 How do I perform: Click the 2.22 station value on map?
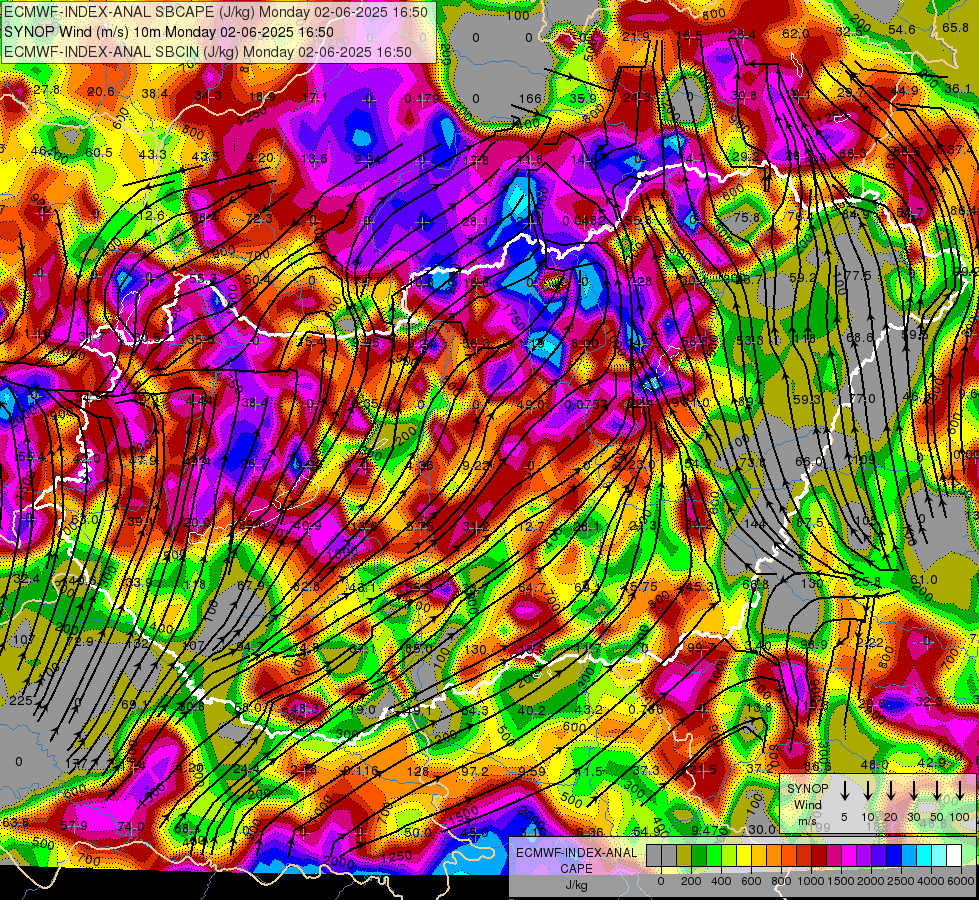870,643
